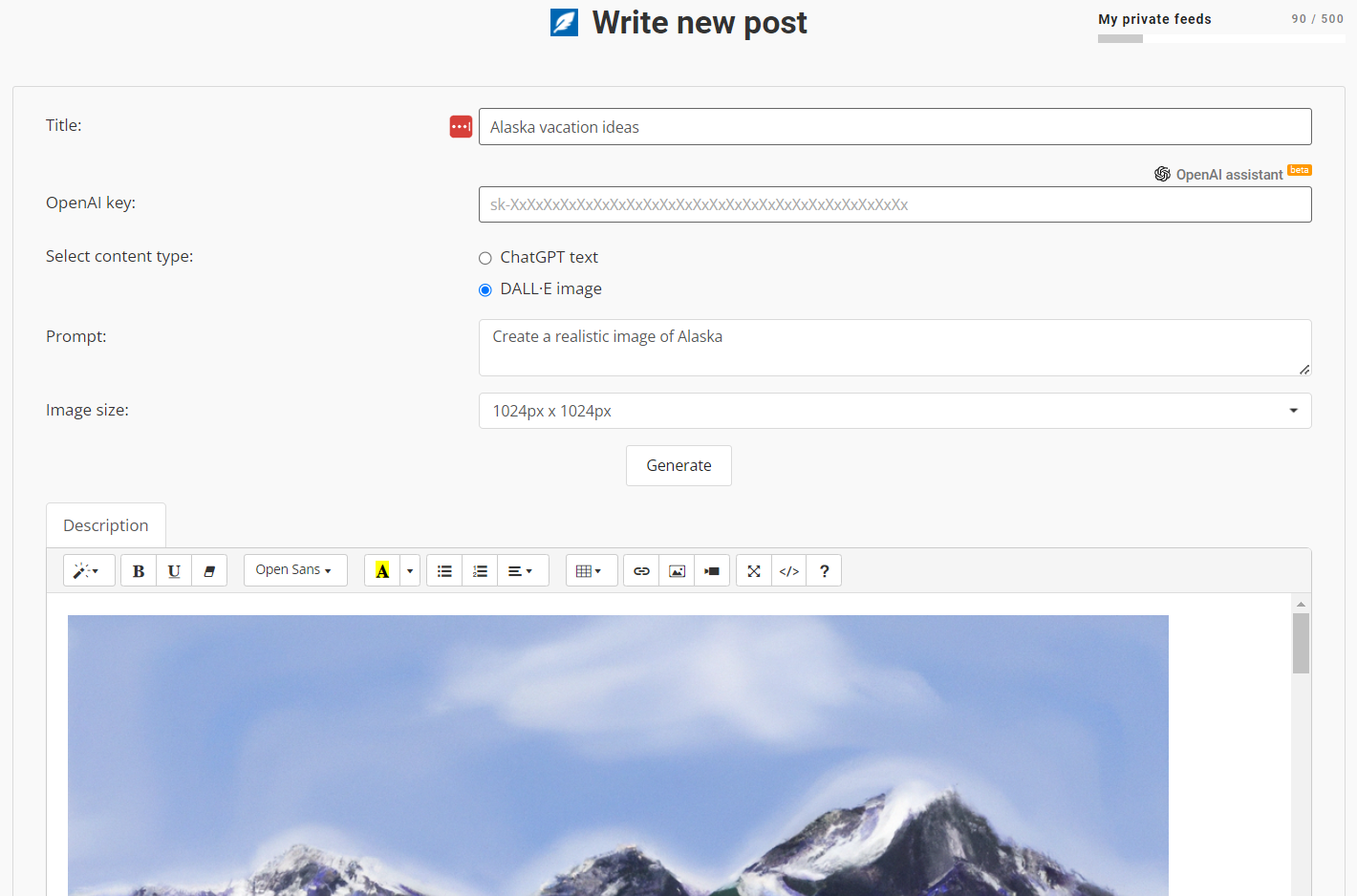
Task: Click the Write new post heading
Action: coord(700,23)
